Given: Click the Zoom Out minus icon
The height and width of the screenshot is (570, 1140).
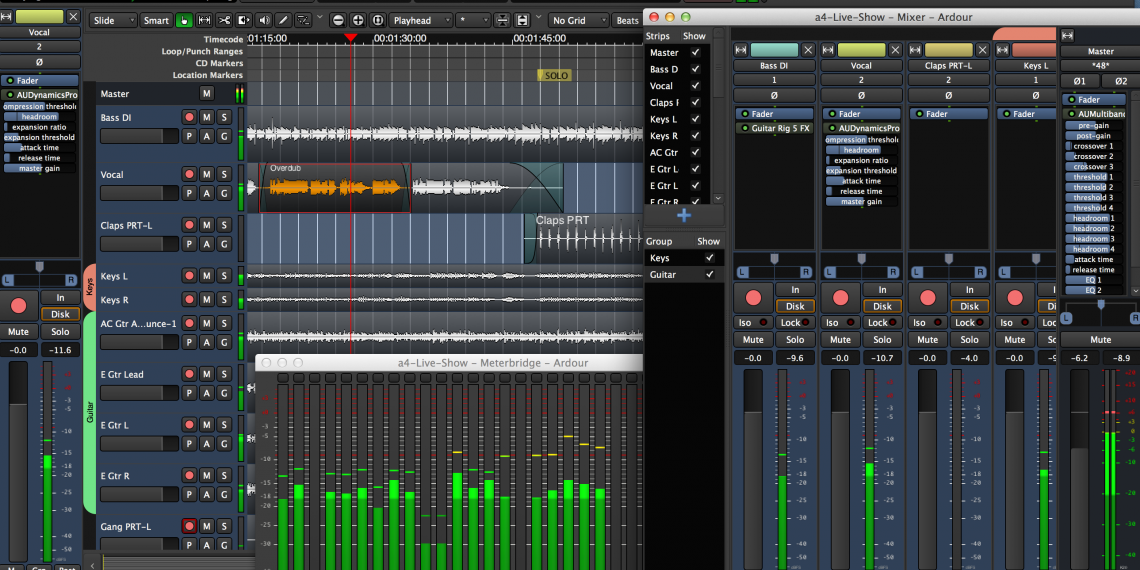Looking at the screenshot, I should [x=338, y=20].
